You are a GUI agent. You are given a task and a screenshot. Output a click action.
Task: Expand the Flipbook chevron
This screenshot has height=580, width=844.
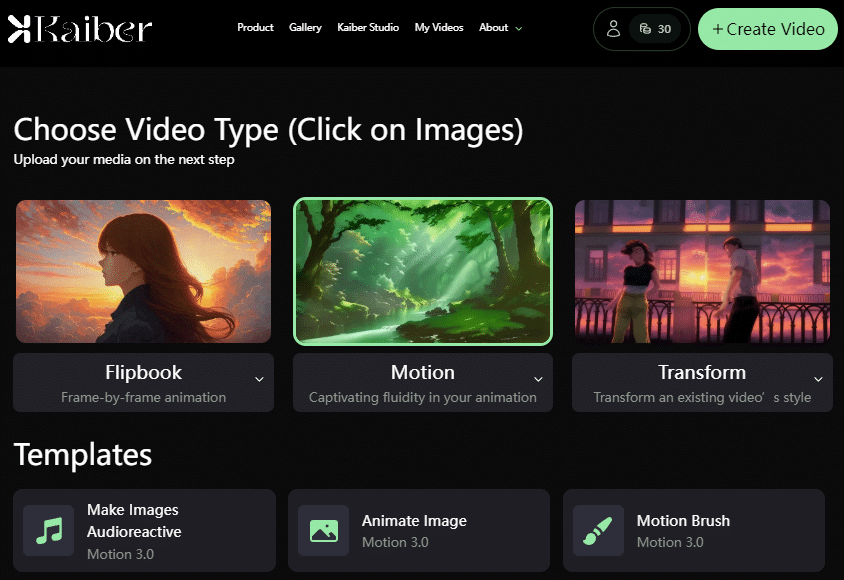259,379
